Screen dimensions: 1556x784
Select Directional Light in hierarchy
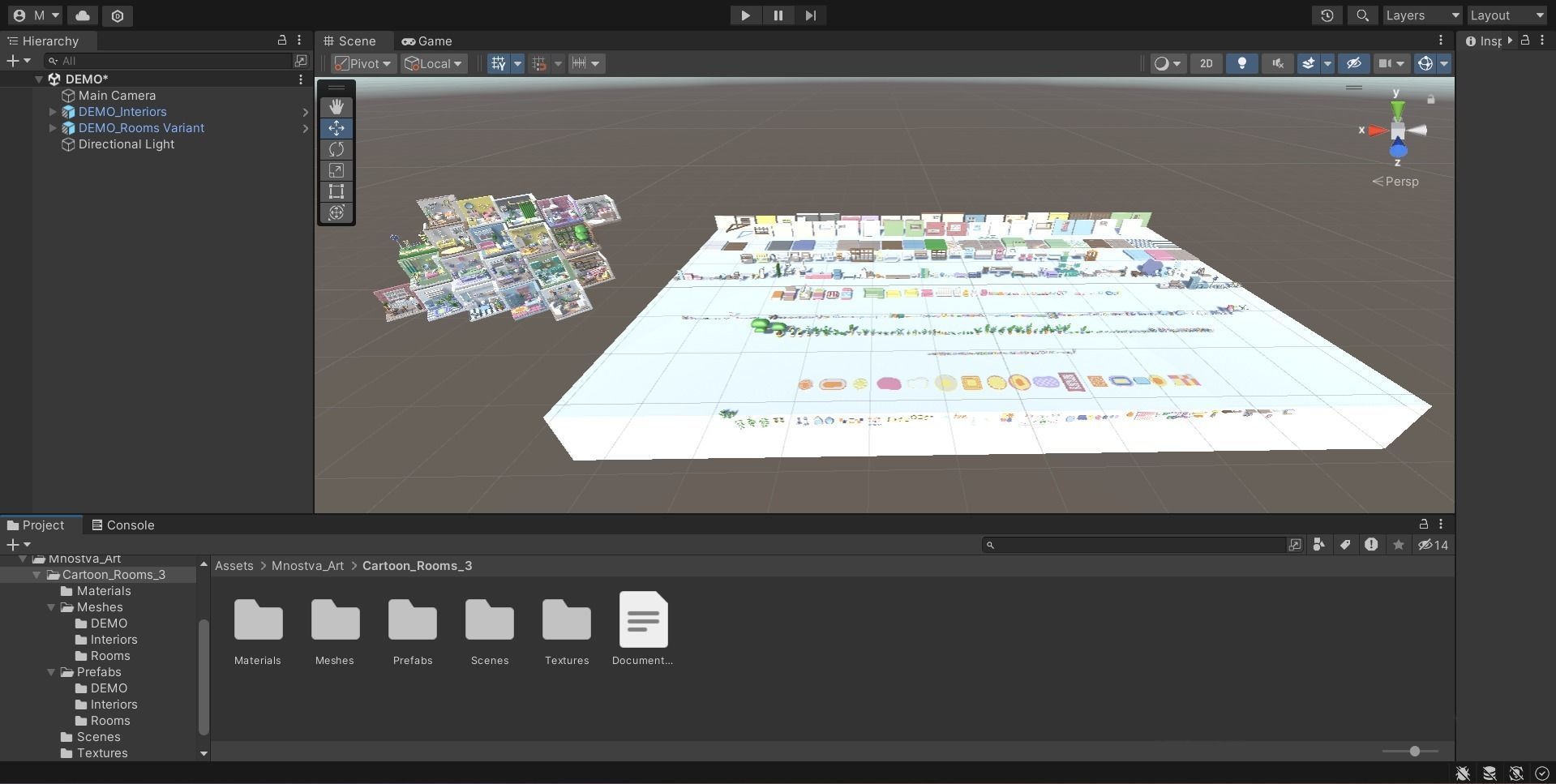[126, 144]
